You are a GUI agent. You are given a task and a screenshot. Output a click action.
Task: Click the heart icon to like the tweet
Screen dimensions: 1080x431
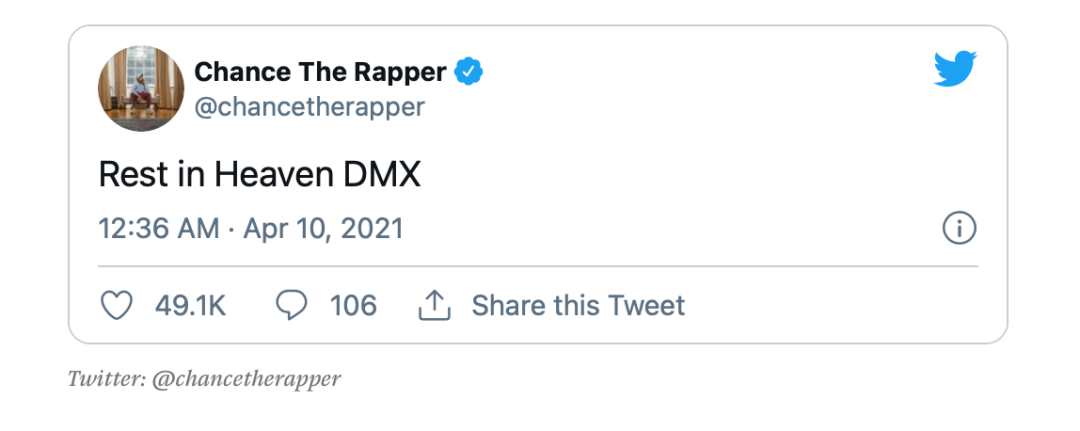[x=118, y=305]
